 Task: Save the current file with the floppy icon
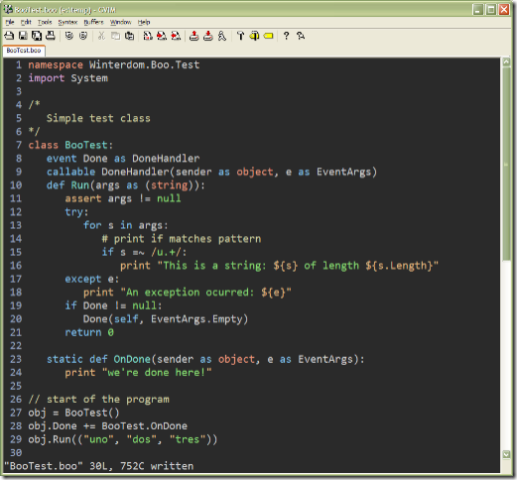(23, 36)
